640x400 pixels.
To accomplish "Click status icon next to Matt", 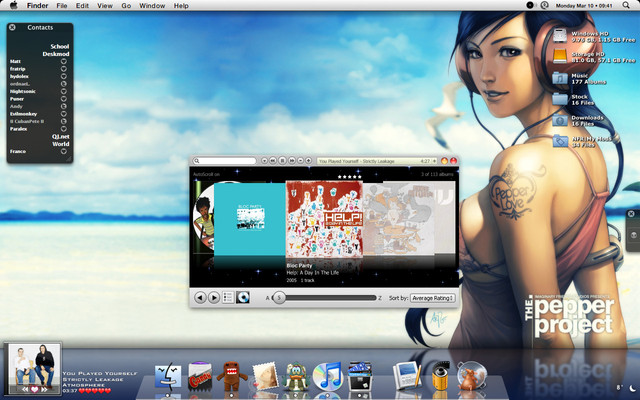I will coord(64,61).
